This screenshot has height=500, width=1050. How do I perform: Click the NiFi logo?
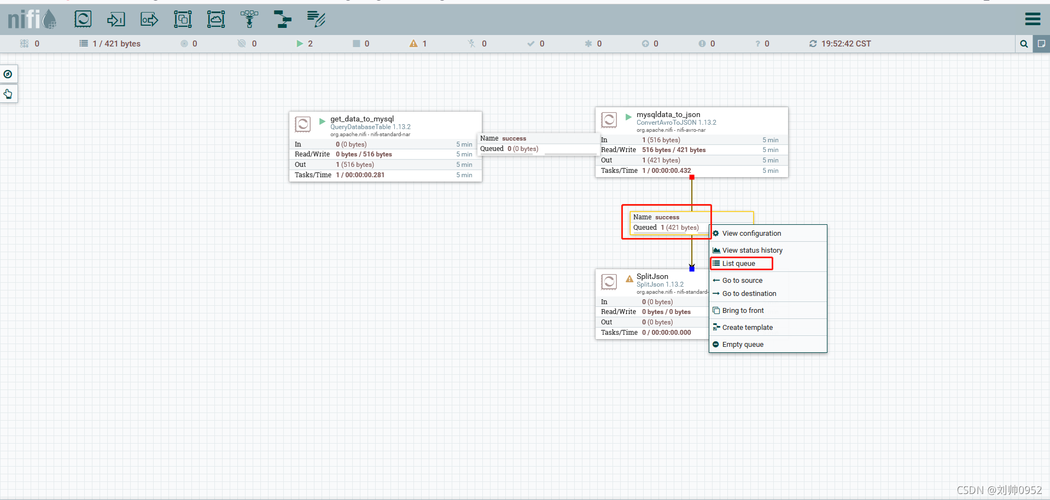coord(31,19)
